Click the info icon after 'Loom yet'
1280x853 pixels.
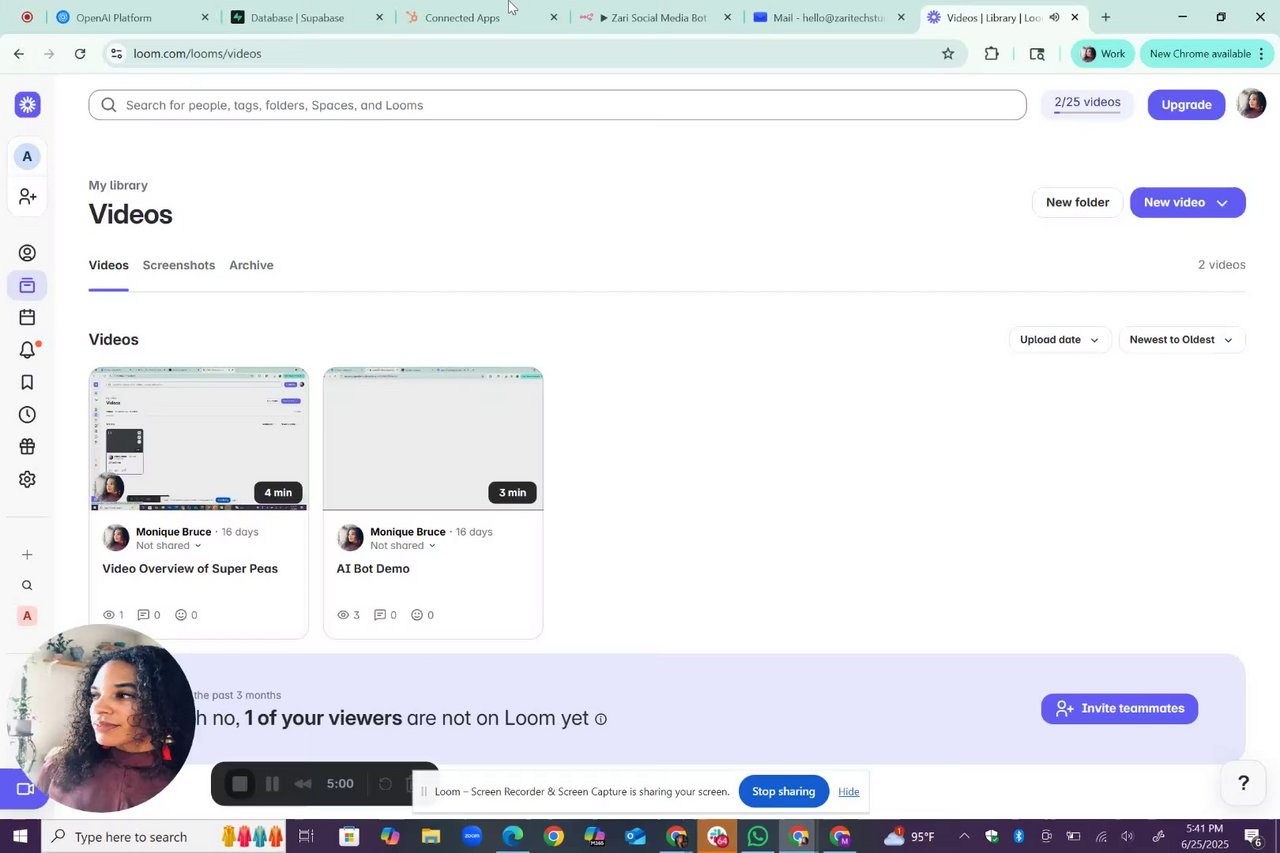pos(601,719)
